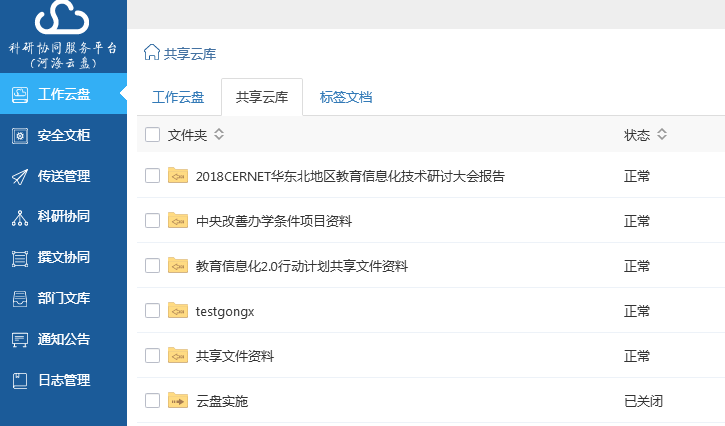
Task: Switch to the 标签文档 tab
Action: [346, 98]
